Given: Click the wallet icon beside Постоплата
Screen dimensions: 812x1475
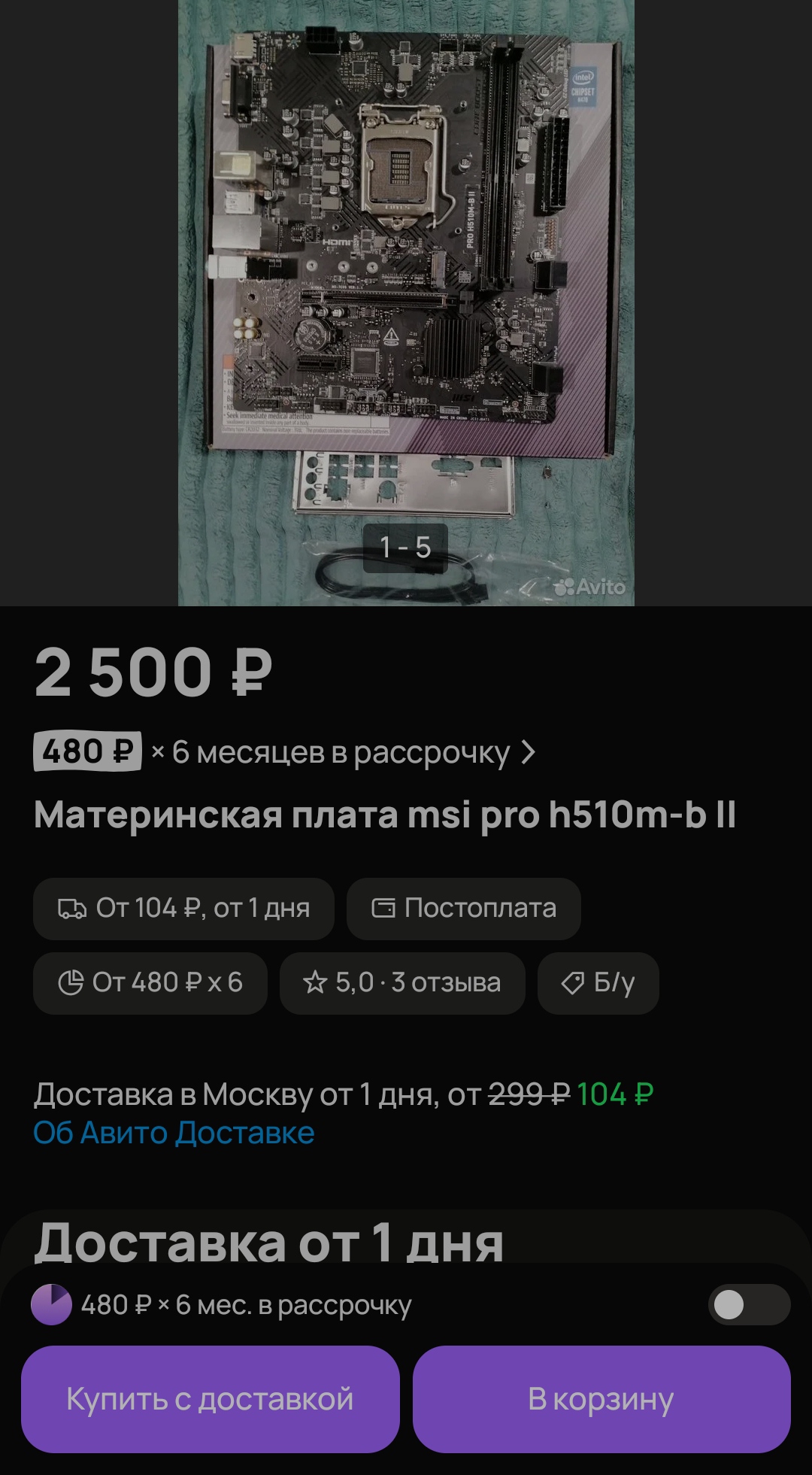Looking at the screenshot, I should point(383,909).
